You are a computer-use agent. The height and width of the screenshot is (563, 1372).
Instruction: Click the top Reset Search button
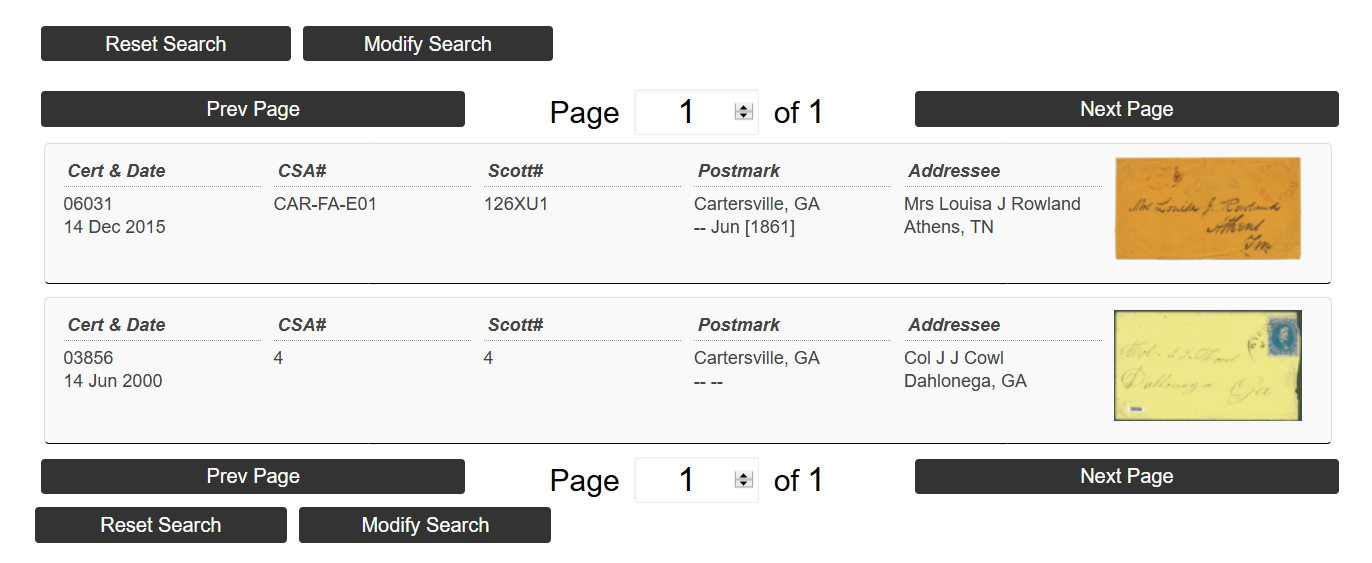pos(166,44)
